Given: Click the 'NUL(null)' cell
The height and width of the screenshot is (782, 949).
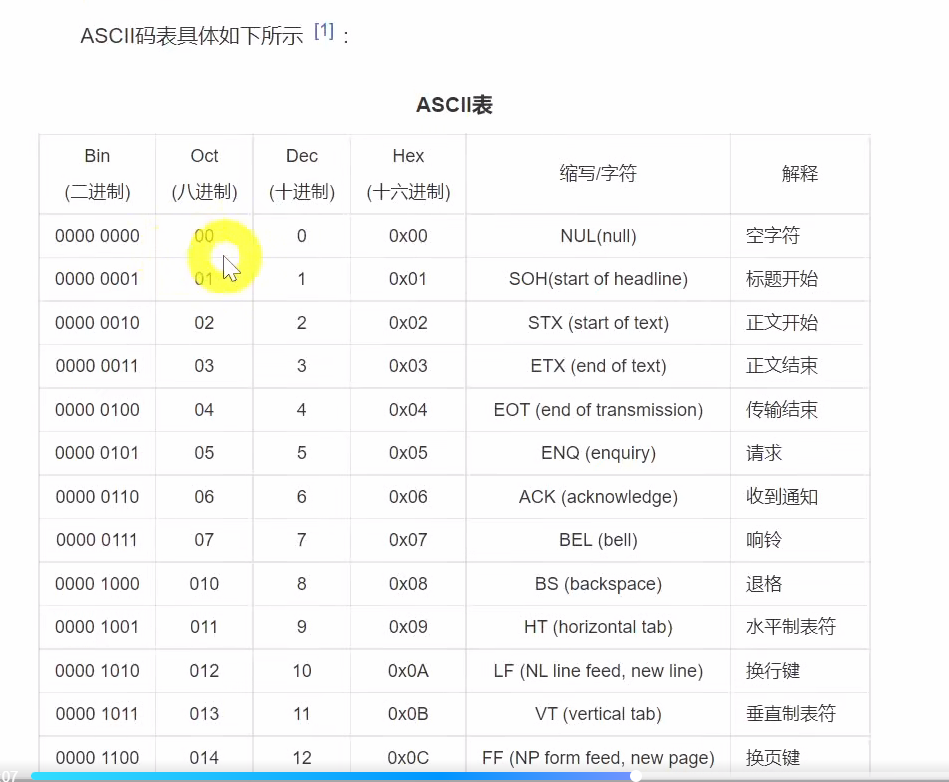Looking at the screenshot, I should (x=598, y=235).
